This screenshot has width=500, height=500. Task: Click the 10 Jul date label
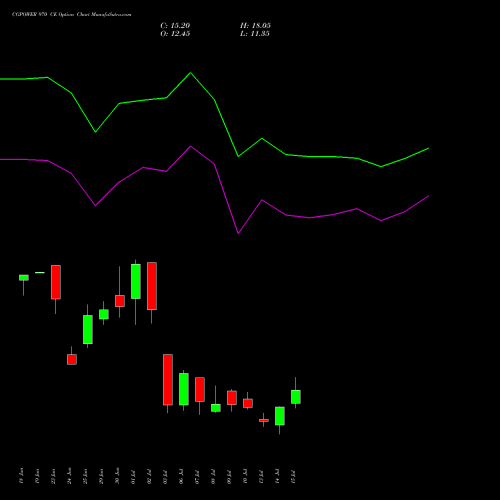coord(246,477)
